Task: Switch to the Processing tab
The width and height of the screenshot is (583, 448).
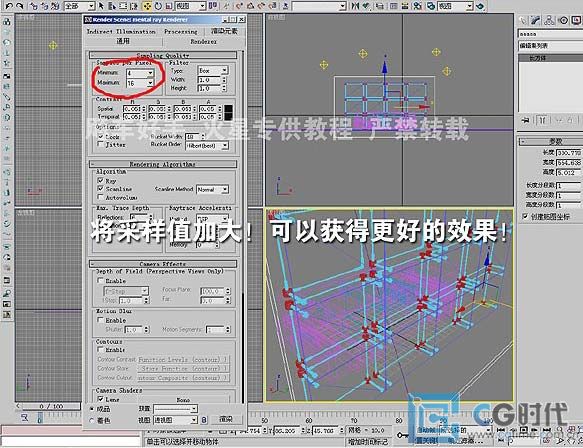Action: [x=181, y=32]
